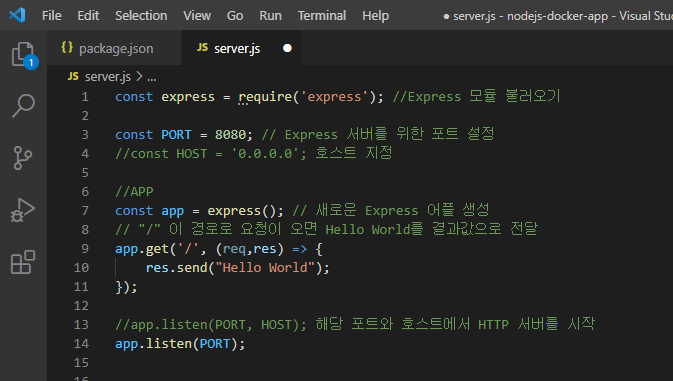The height and width of the screenshot is (381, 673).
Task: Open the File menu
Action: pyautogui.click(x=52, y=16)
